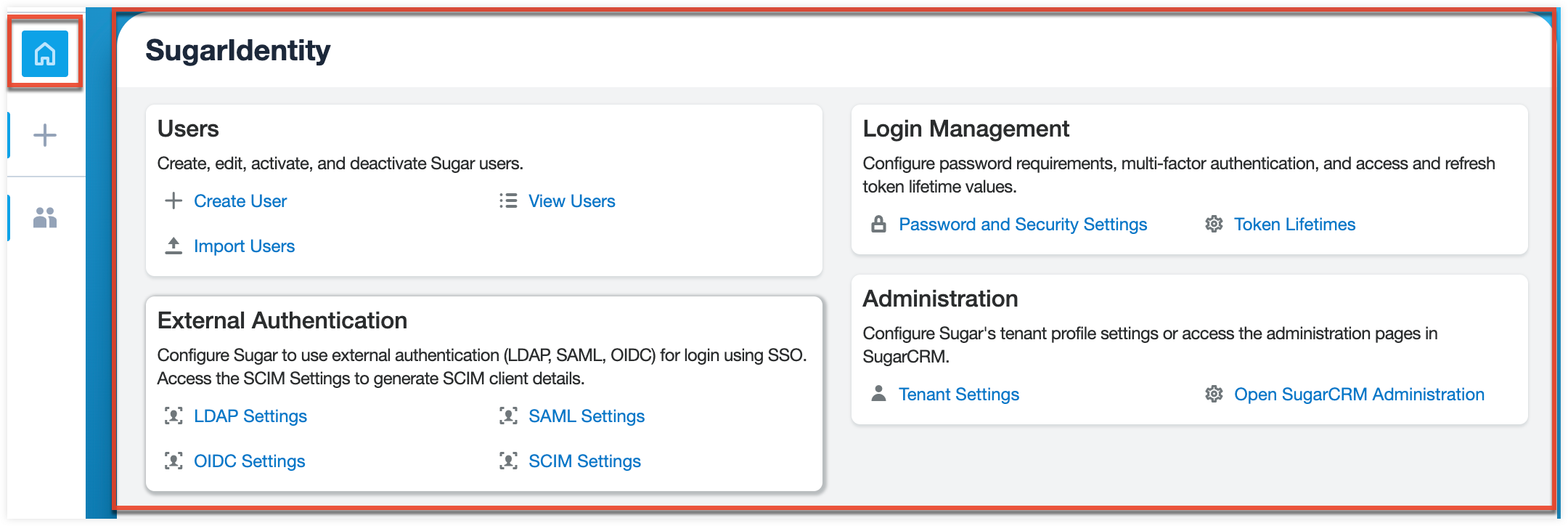Click the description starting 'Configure Sugar's tenant profile'
The image size is (1568, 526).
tap(1151, 345)
